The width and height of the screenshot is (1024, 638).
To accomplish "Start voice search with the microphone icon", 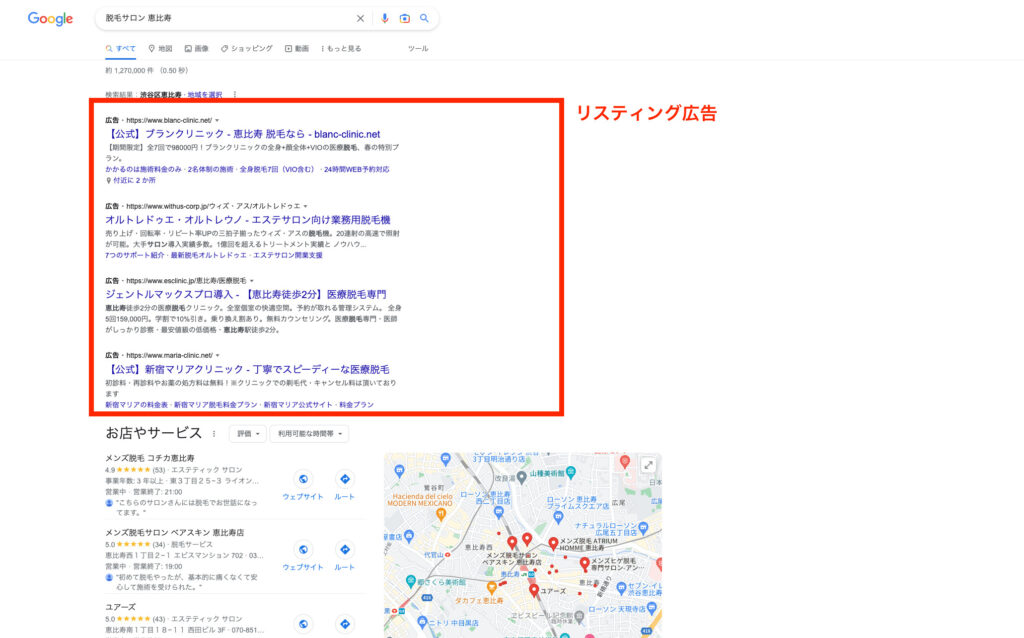I will coord(385,18).
